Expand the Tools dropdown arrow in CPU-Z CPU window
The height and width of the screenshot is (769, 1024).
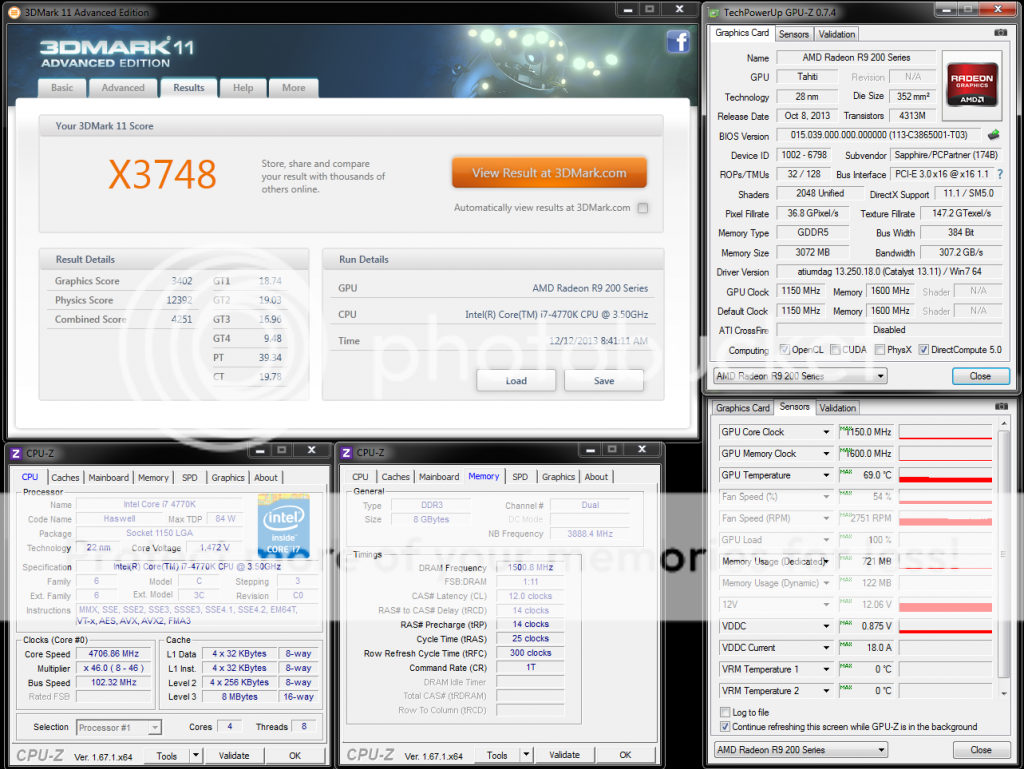coord(195,755)
